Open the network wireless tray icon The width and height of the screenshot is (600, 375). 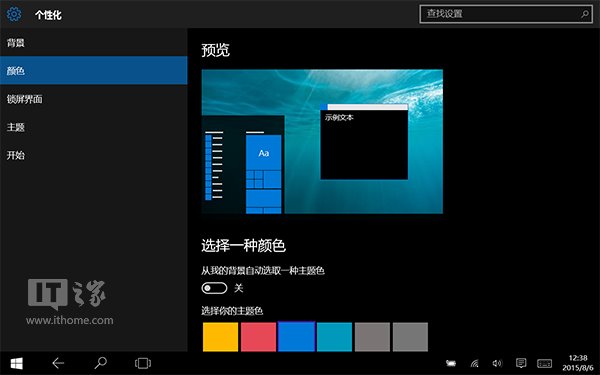[474, 363]
